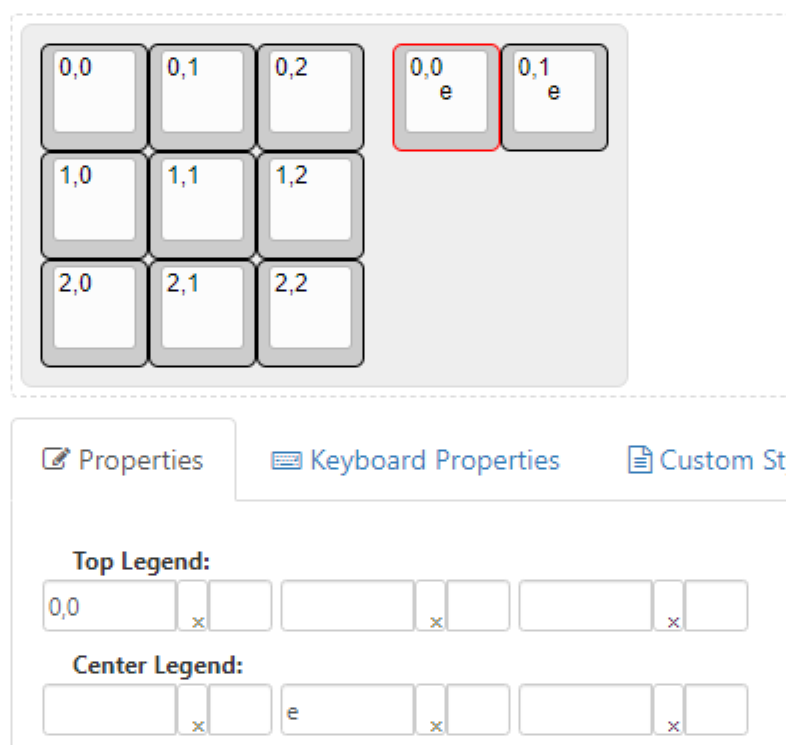Click the center legend field showing e

tap(347, 709)
